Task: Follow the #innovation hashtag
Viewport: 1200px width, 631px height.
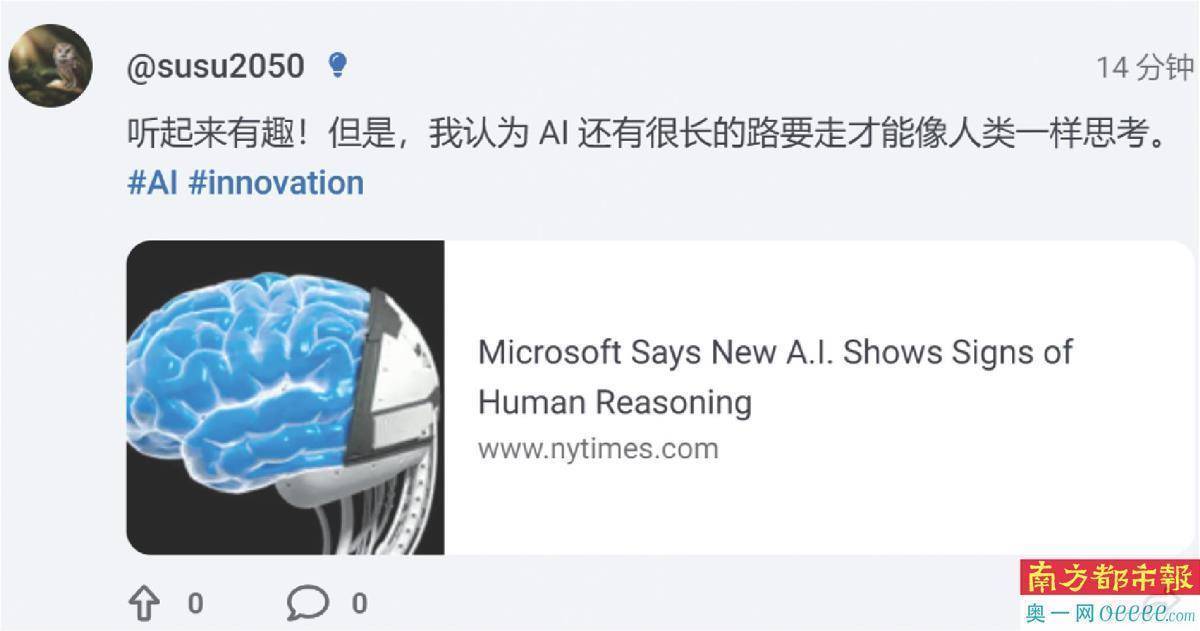Action: point(276,183)
